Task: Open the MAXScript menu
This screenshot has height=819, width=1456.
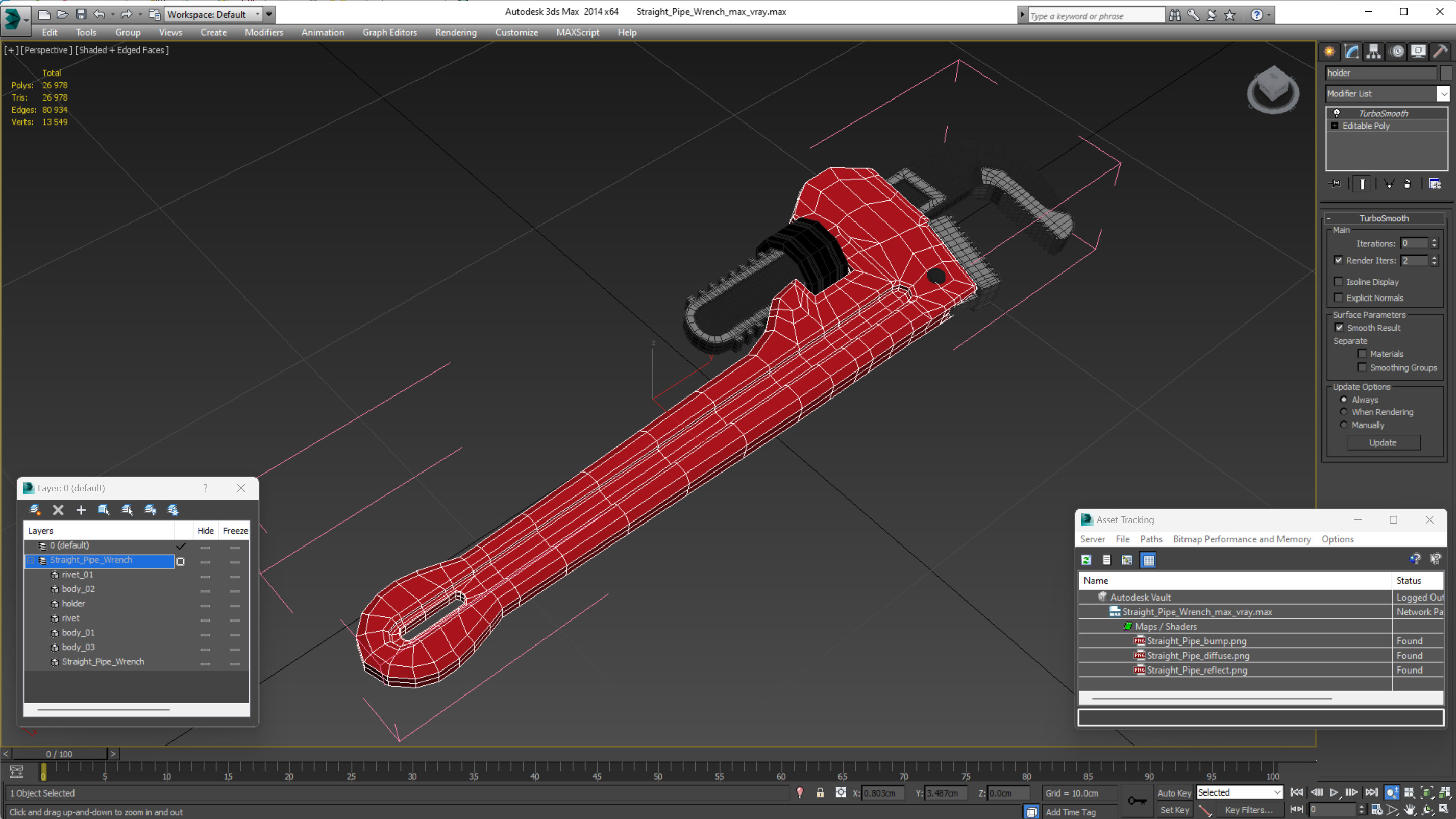Action: click(x=577, y=32)
